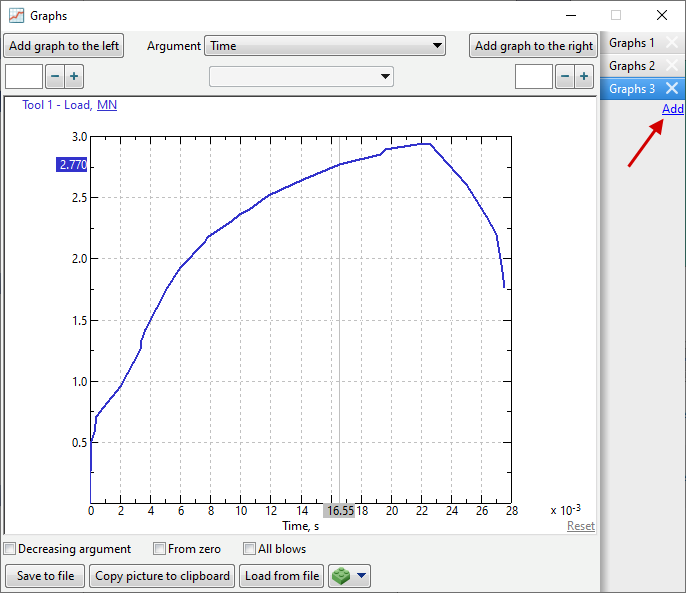Check the All blows option
The width and height of the screenshot is (686, 593).
click(249, 549)
